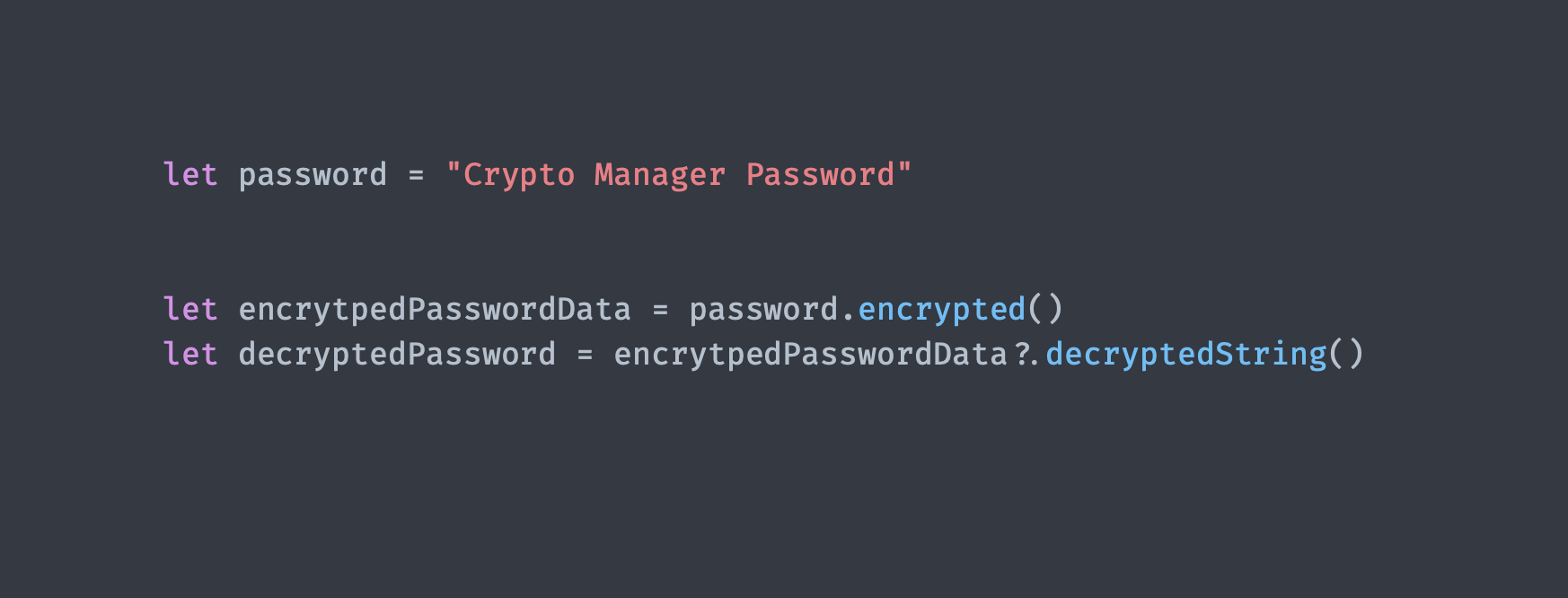Click the "let" keyword on the first line
The width and height of the screenshot is (1568, 598).
coord(190,174)
